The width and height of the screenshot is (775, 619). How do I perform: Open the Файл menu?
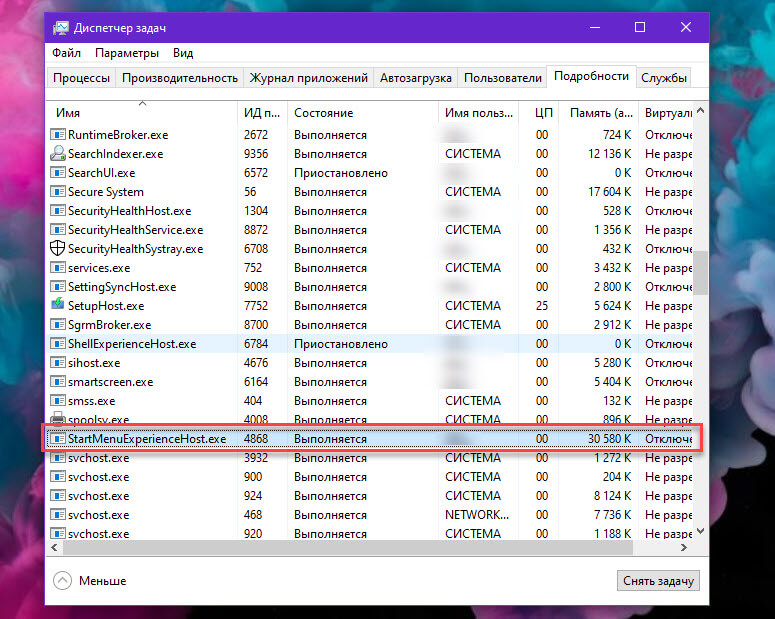66,53
